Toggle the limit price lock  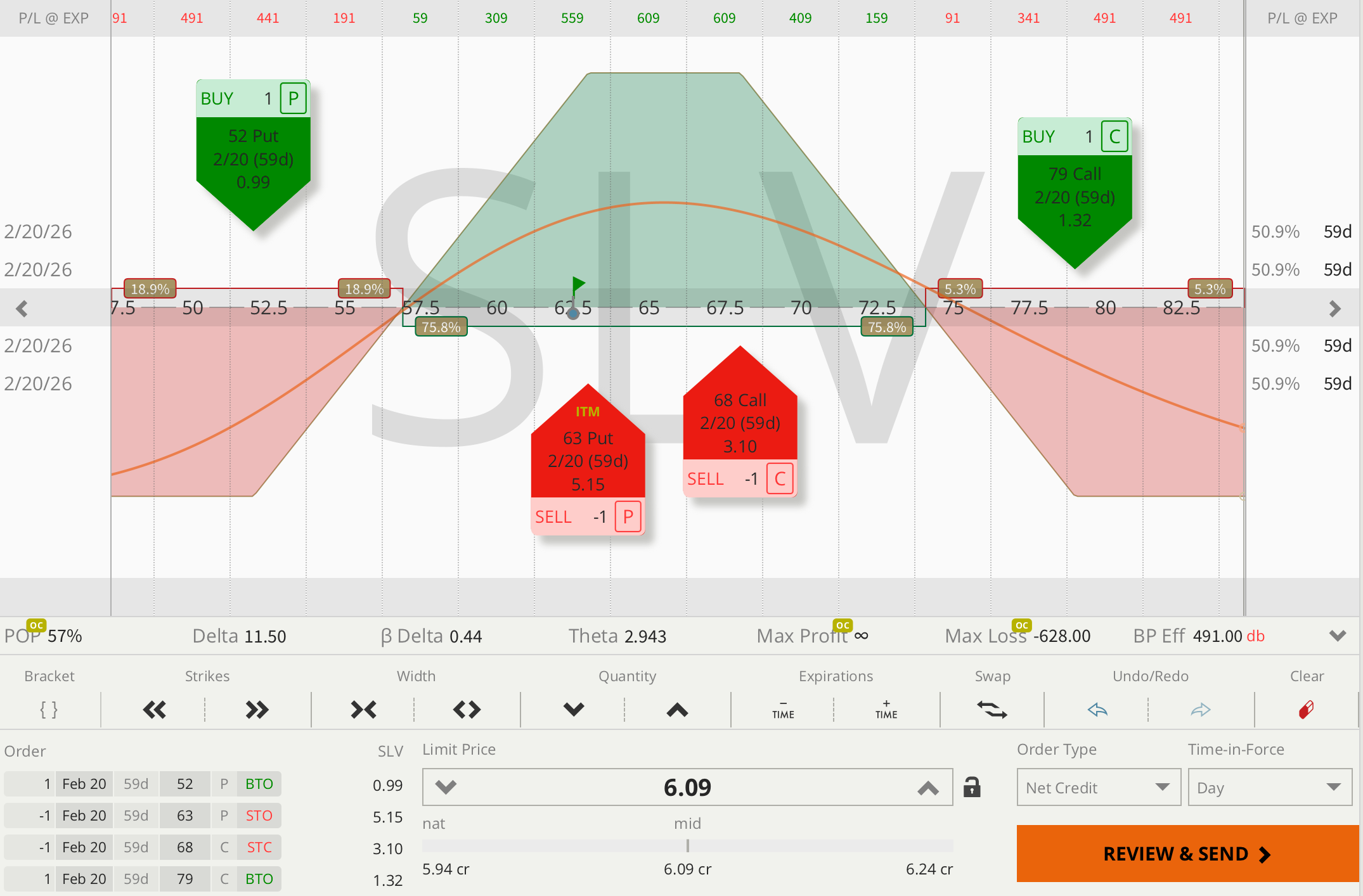[971, 787]
